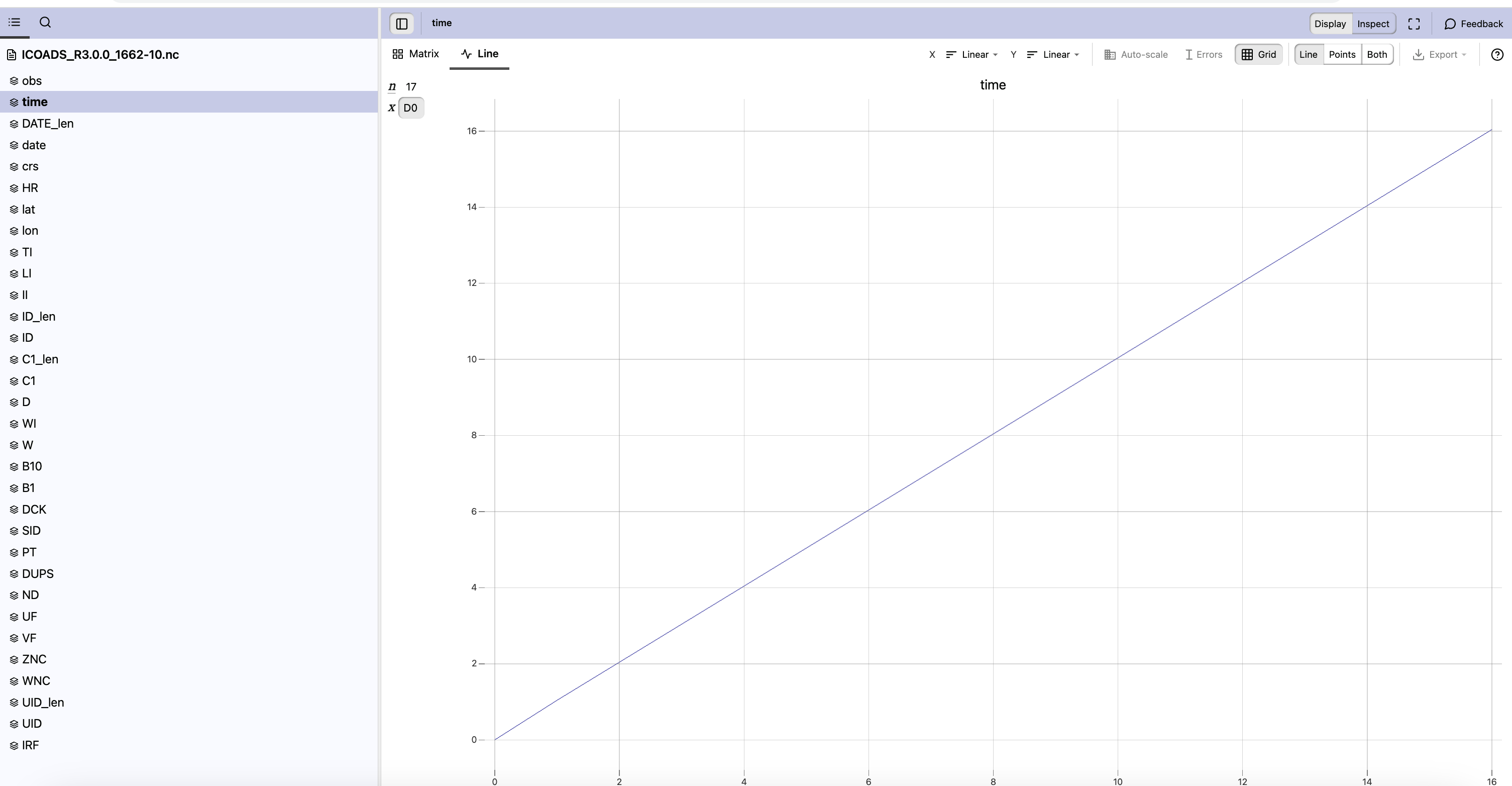1512x786 pixels.
Task: Click the tree list view icon
Action: tap(15, 22)
